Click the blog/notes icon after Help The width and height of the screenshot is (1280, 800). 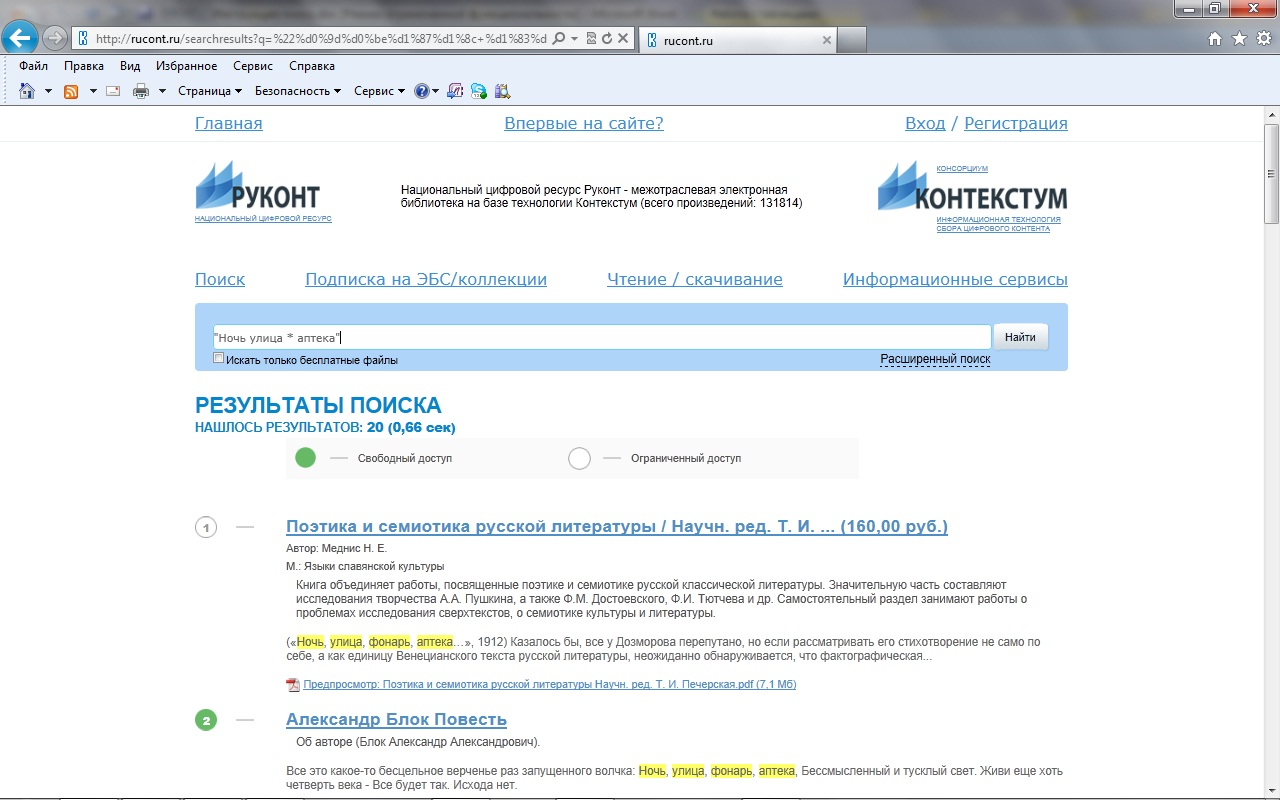[x=455, y=91]
